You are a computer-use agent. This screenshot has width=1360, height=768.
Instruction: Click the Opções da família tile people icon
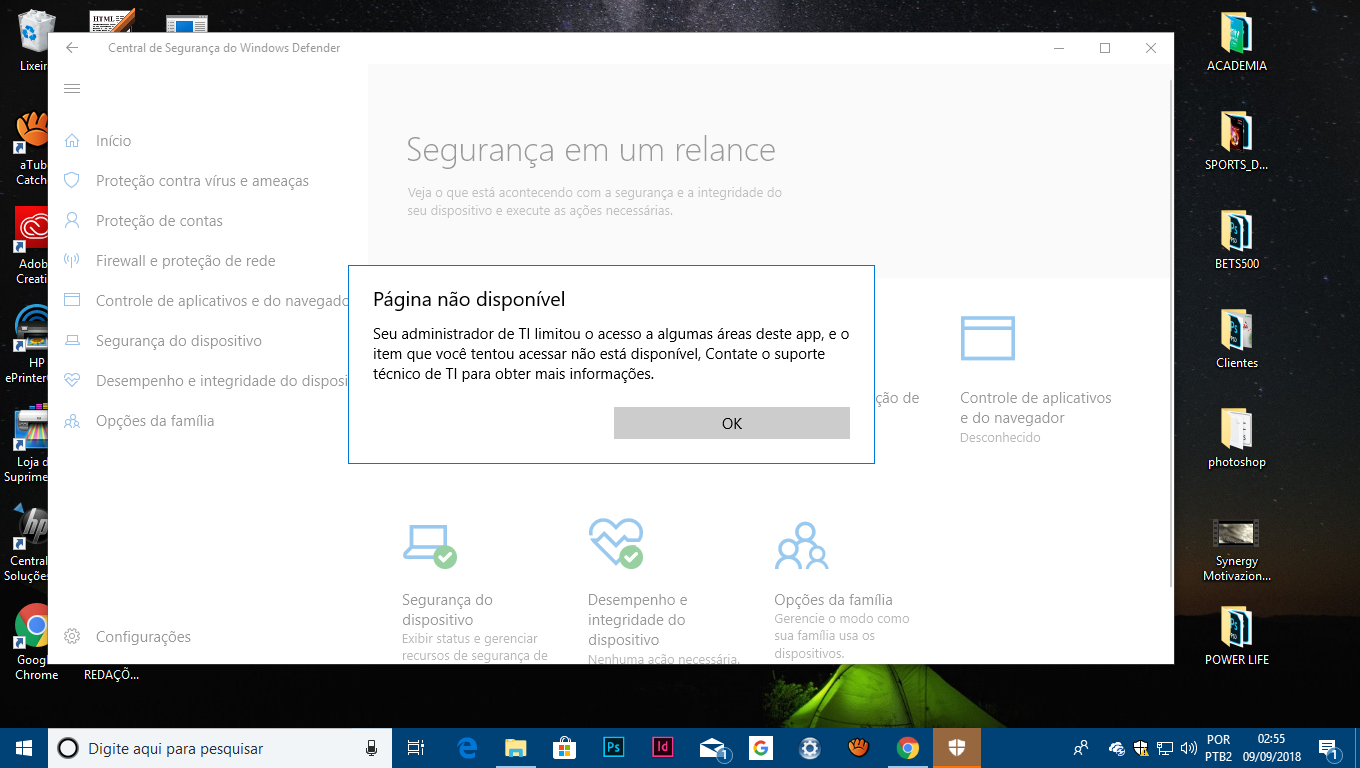[x=802, y=546]
